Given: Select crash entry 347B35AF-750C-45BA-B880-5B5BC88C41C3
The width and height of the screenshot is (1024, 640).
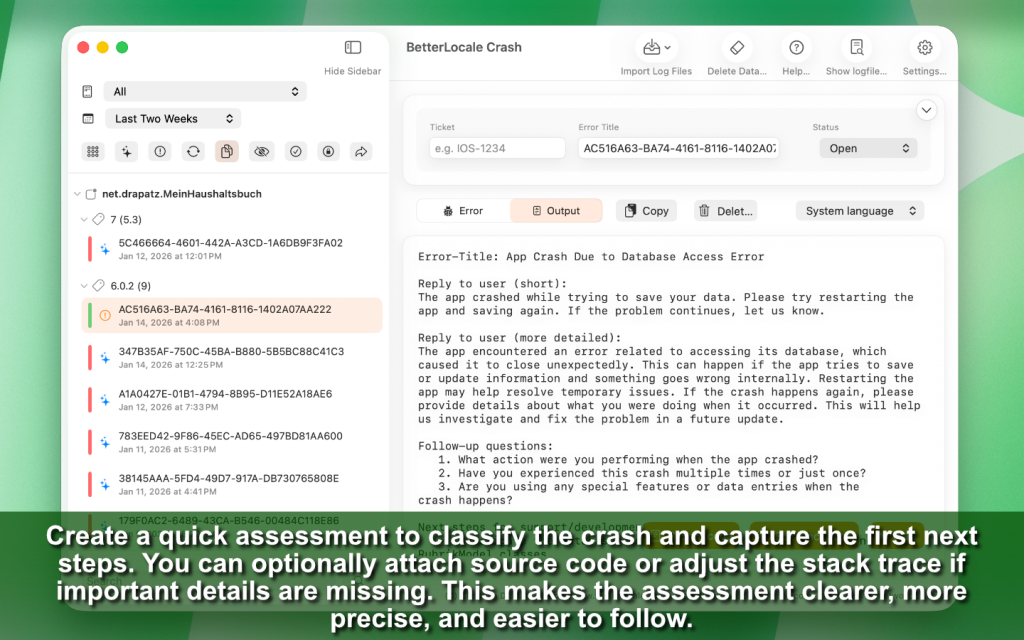Looking at the screenshot, I should coord(231,357).
